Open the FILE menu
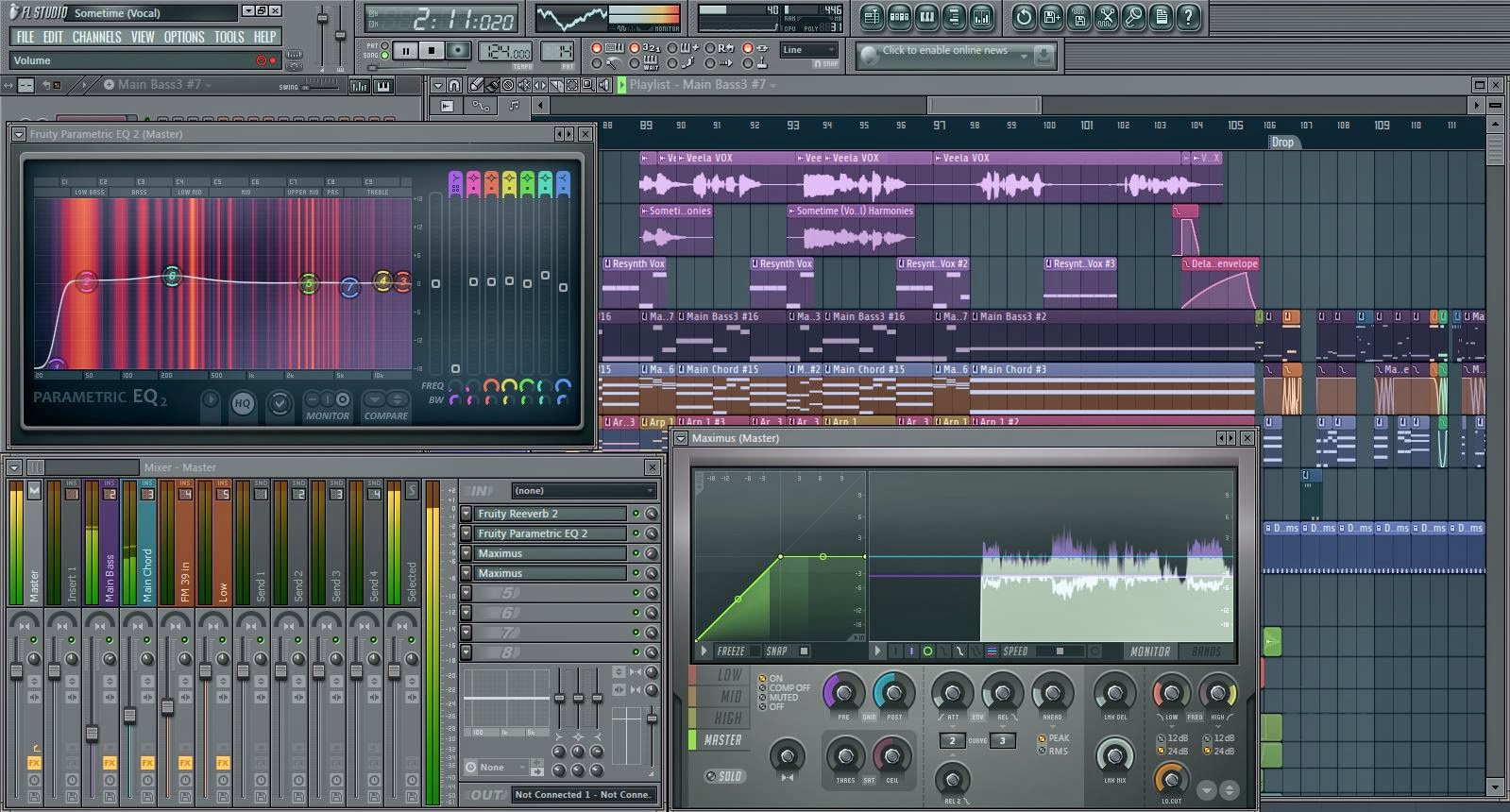The height and width of the screenshot is (812, 1510). pyautogui.click(x=25, y=37)
